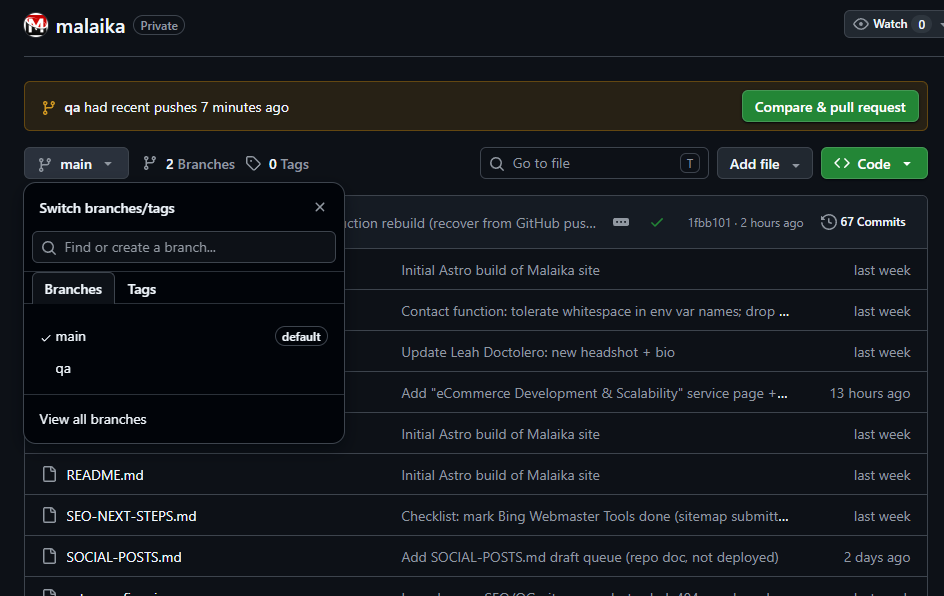This screenshot has height=596, width=944.
Task: Click the file icon beside README.md
Action: 49,474
